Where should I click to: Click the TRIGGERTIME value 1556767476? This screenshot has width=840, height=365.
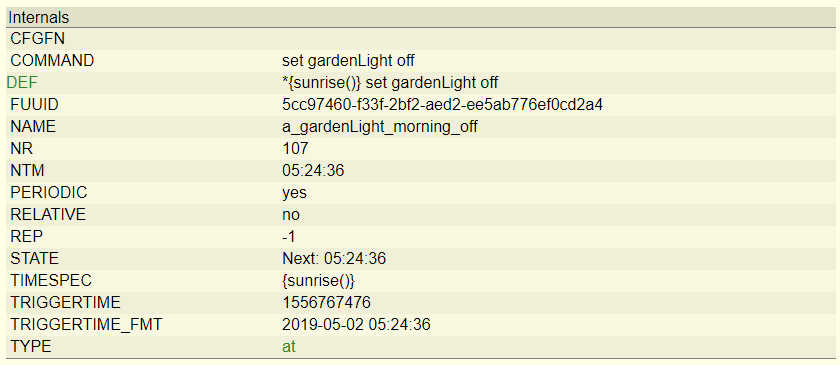click(326, 303)
